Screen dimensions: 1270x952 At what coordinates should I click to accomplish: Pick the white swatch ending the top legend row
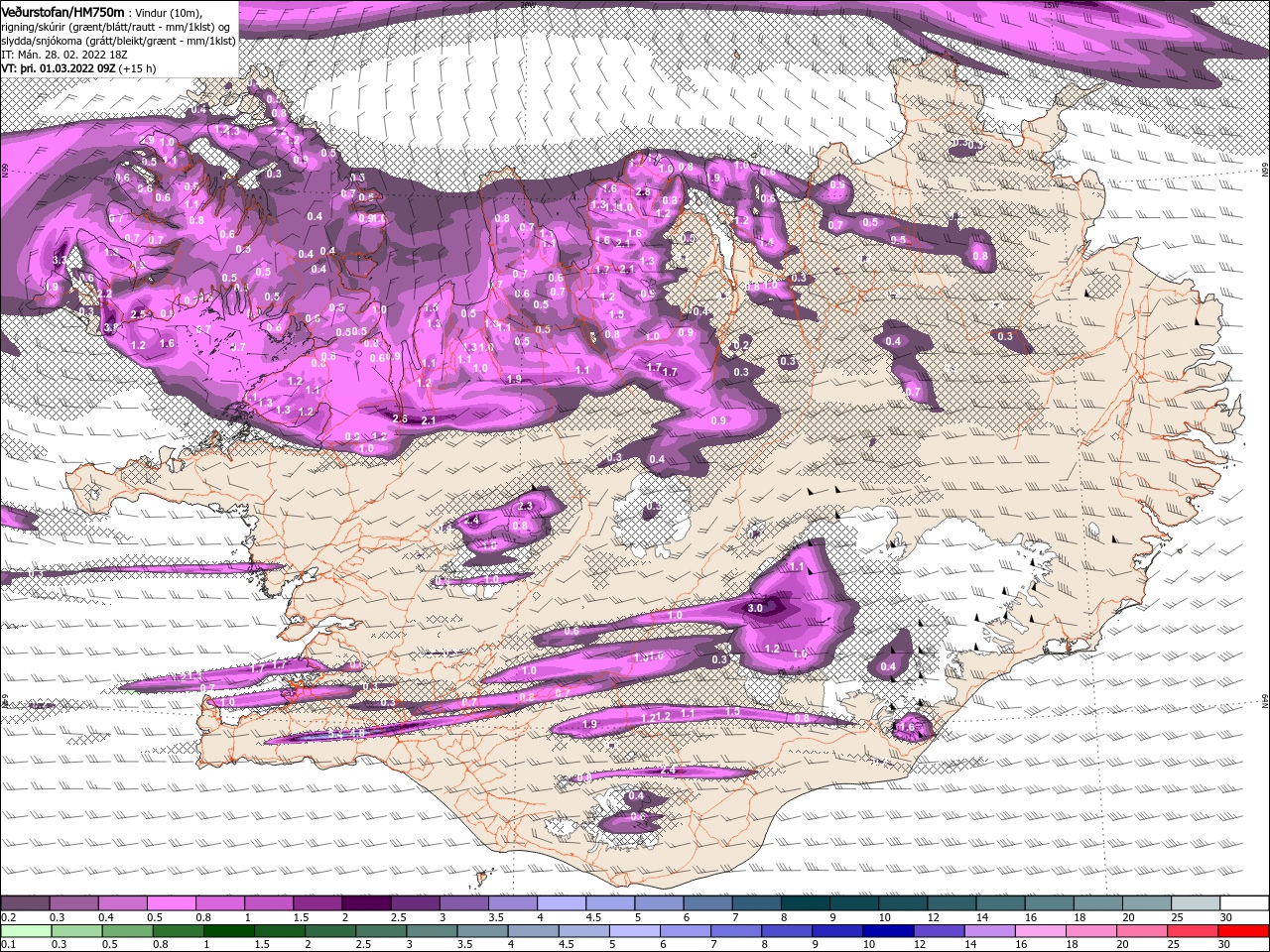pos(1244,902)
